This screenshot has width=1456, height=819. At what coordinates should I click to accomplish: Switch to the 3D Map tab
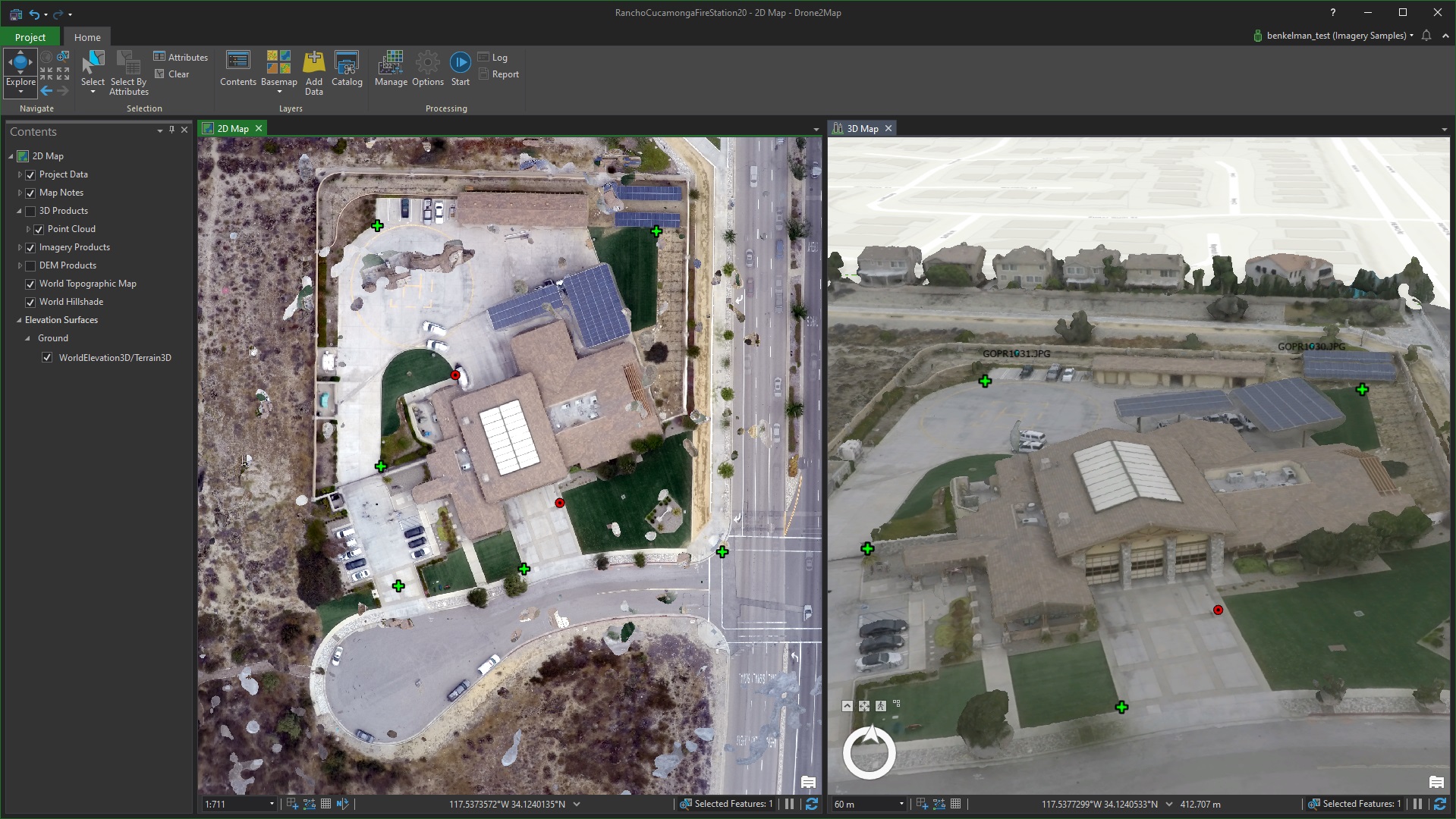865,128
